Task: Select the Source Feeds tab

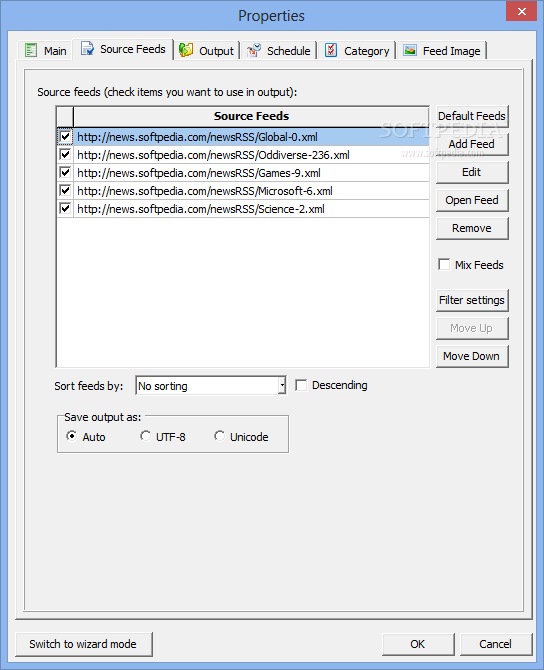Action: tap(123, 49)
